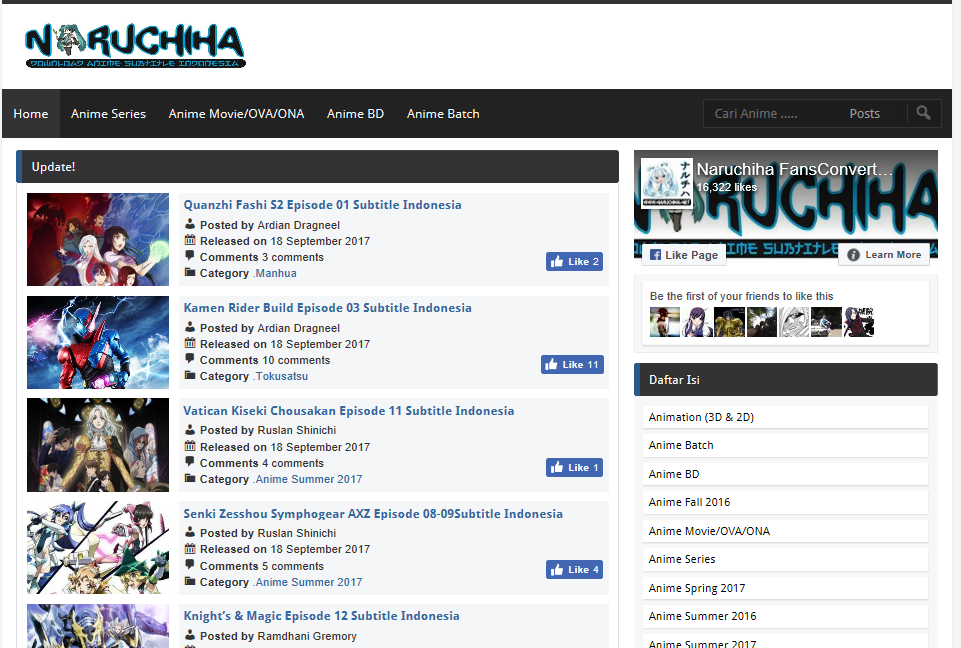Like the Quanzhi Fashi S2 post

574,262
